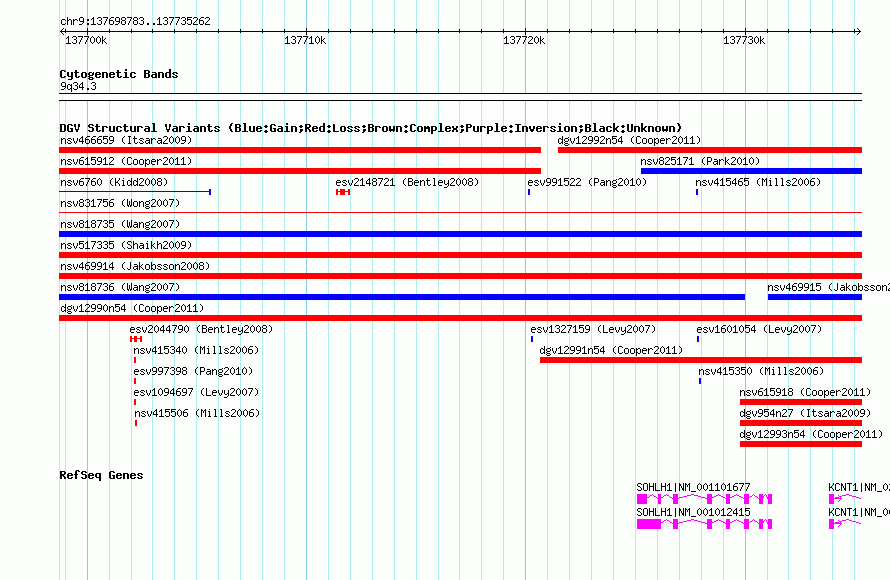Select esv997398 (Pang2010) label
The height and width of the screenshot is (580, 890).
point(193,371)
